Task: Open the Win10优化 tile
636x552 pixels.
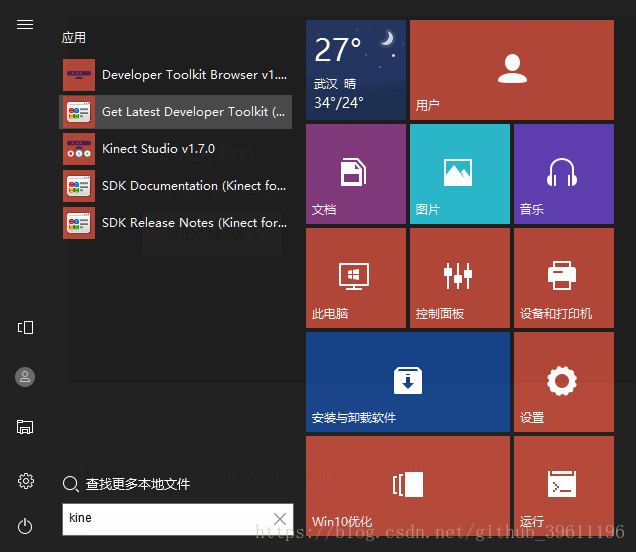Action: (x=408, y=486)
